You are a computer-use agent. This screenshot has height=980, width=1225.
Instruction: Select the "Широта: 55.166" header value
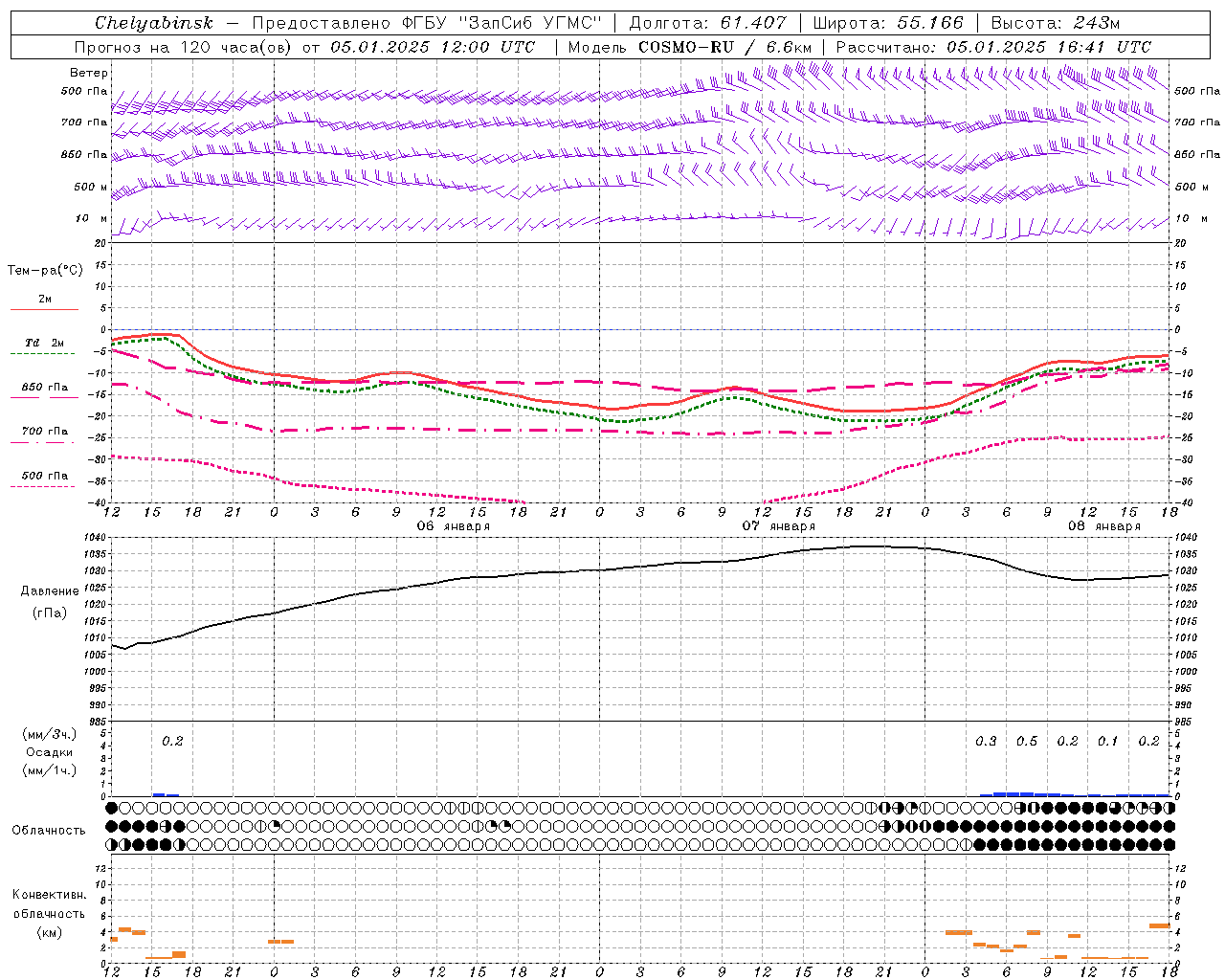point(888,23)
